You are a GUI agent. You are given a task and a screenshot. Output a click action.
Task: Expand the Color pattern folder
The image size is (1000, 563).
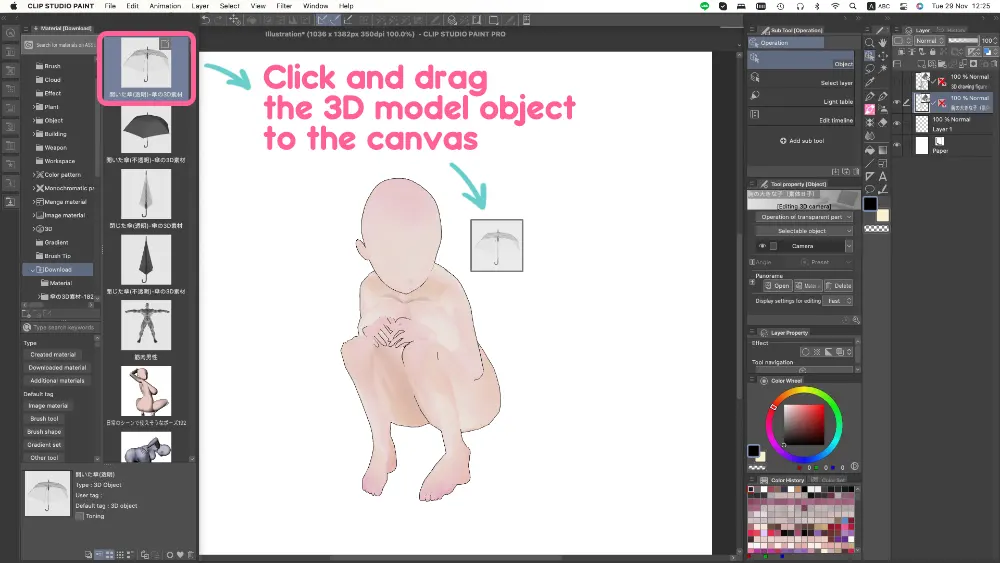[34, 174]
